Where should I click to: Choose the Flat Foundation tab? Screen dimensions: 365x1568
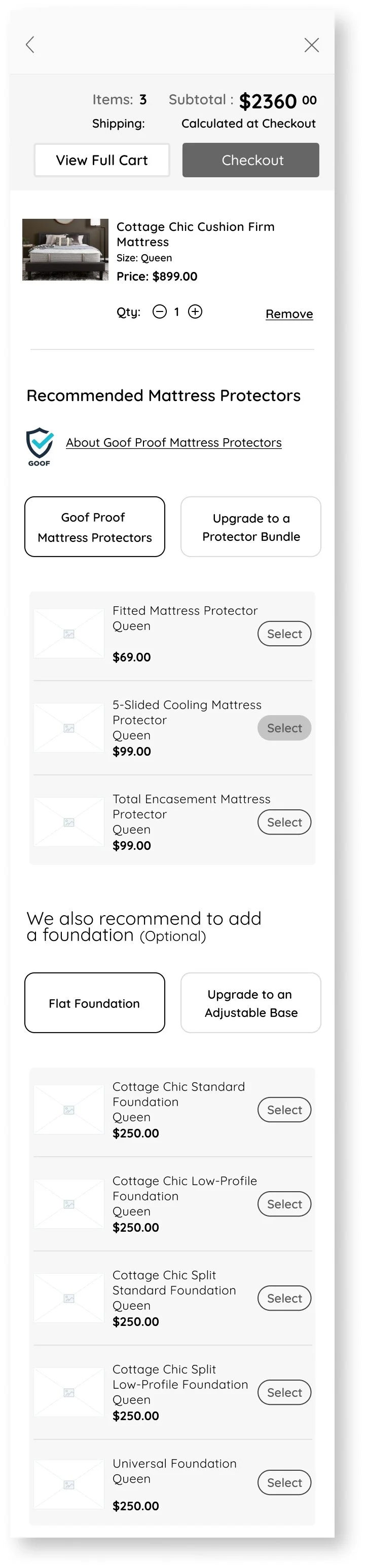pos(94,1003)
